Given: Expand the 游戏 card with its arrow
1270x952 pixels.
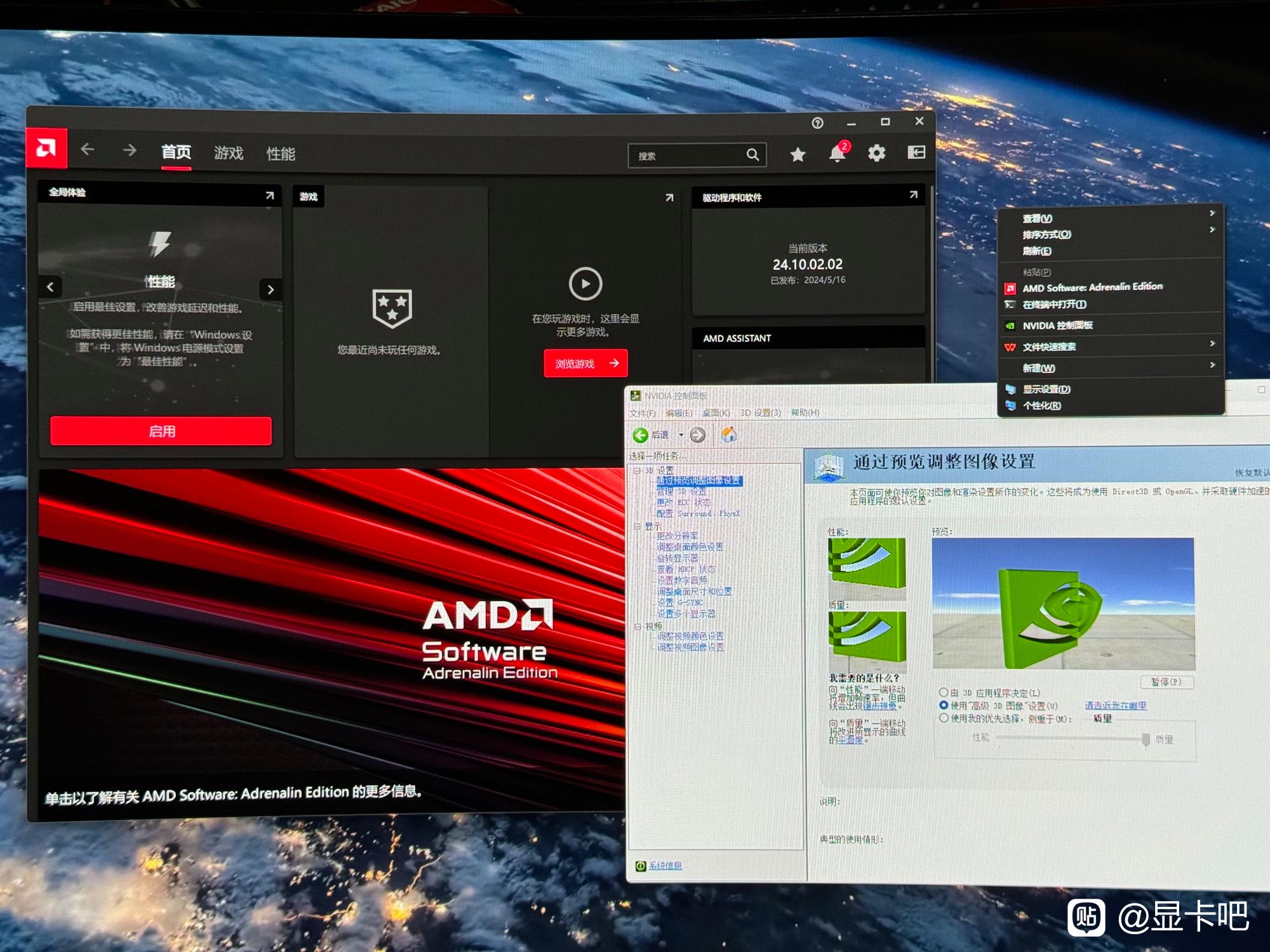Looking at the screenshot, I should [669, 198].
